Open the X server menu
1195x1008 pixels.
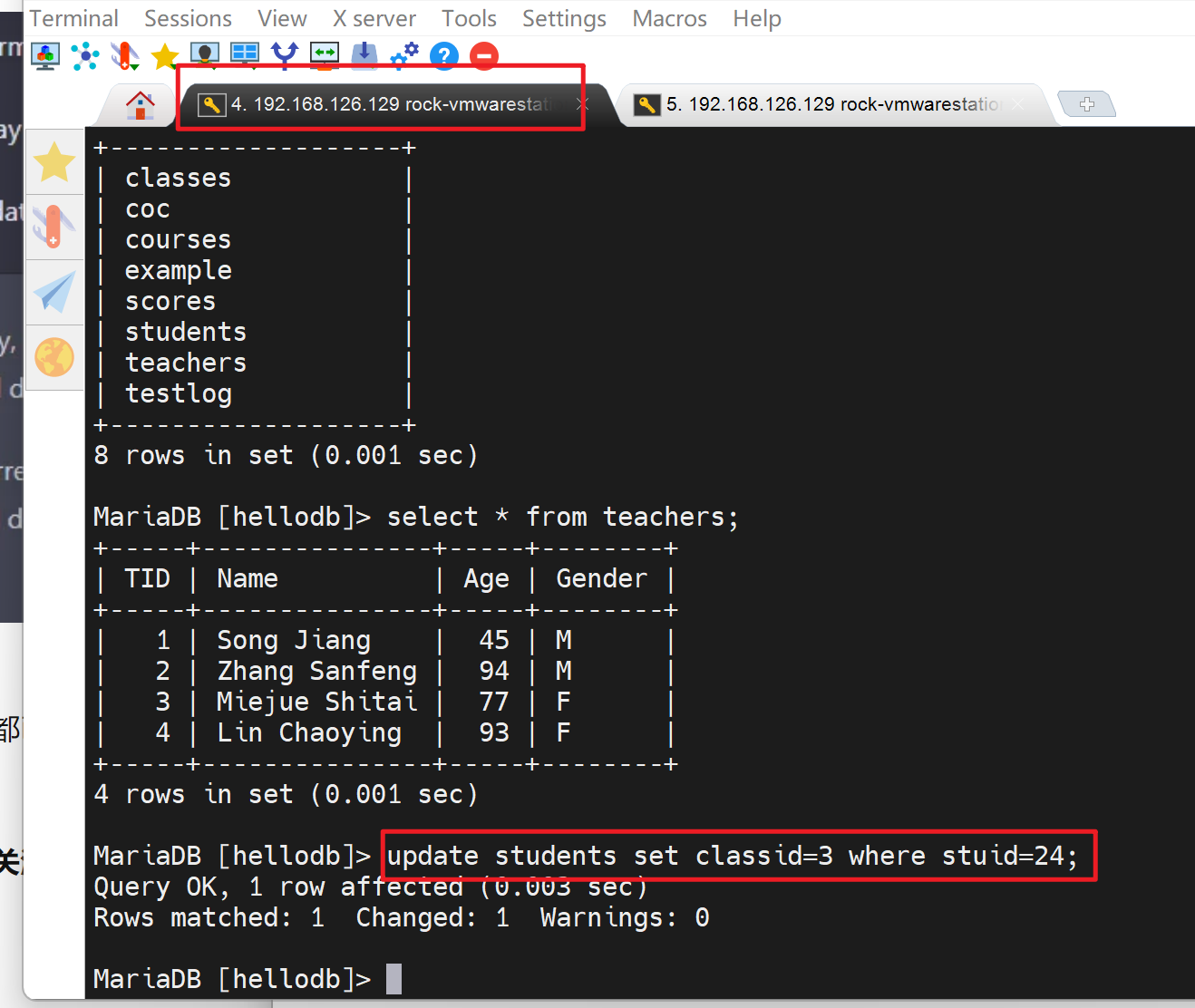[374, 18]
